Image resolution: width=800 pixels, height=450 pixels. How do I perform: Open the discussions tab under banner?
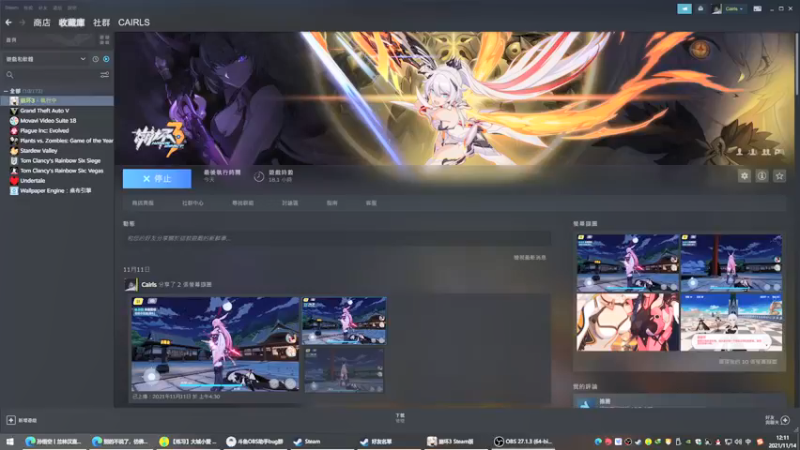tap(290, 203)
